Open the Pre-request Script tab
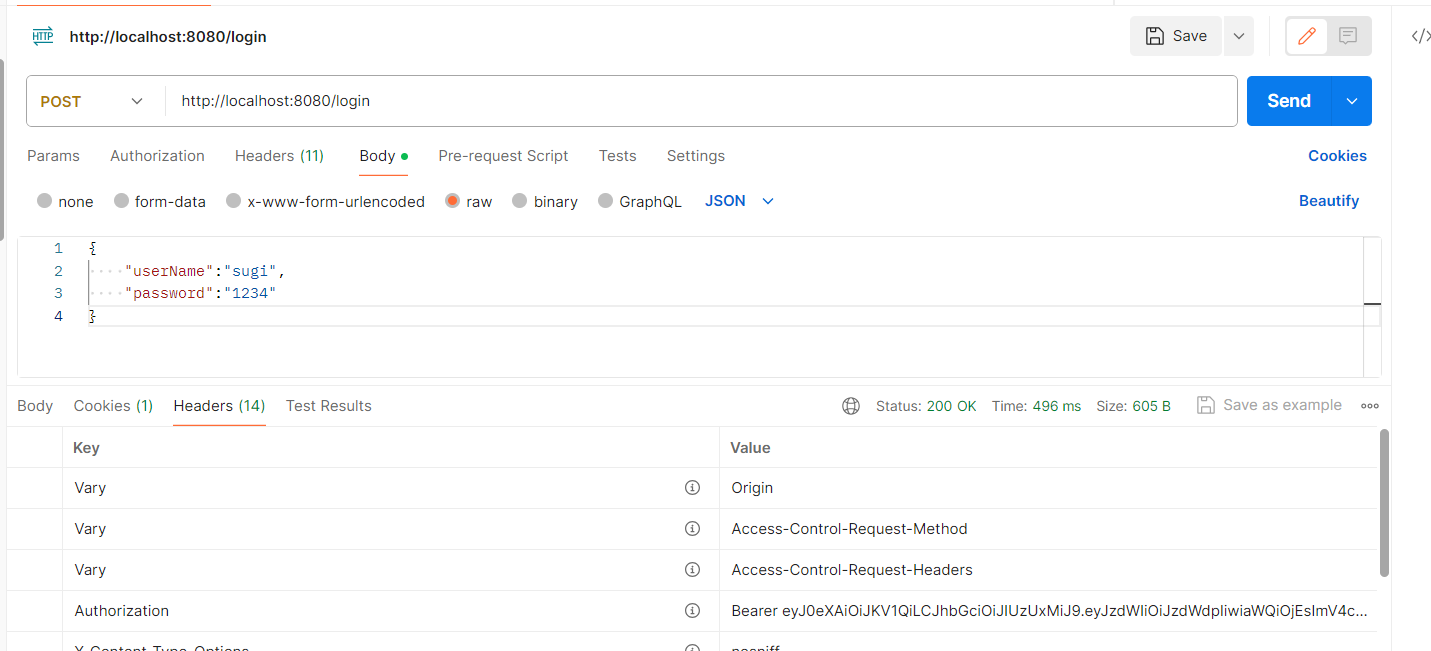Screen dimensions: 1431x651 (503, 156)
